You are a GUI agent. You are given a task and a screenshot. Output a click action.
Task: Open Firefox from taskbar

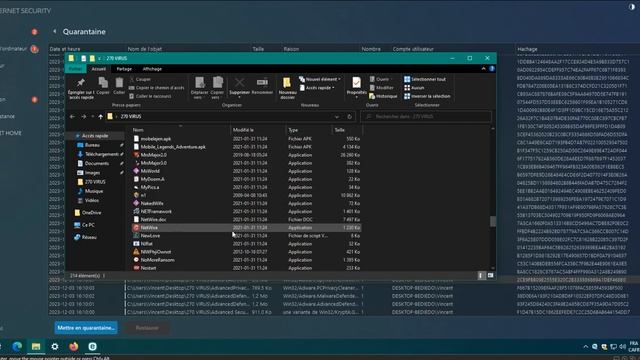(73, 347)
